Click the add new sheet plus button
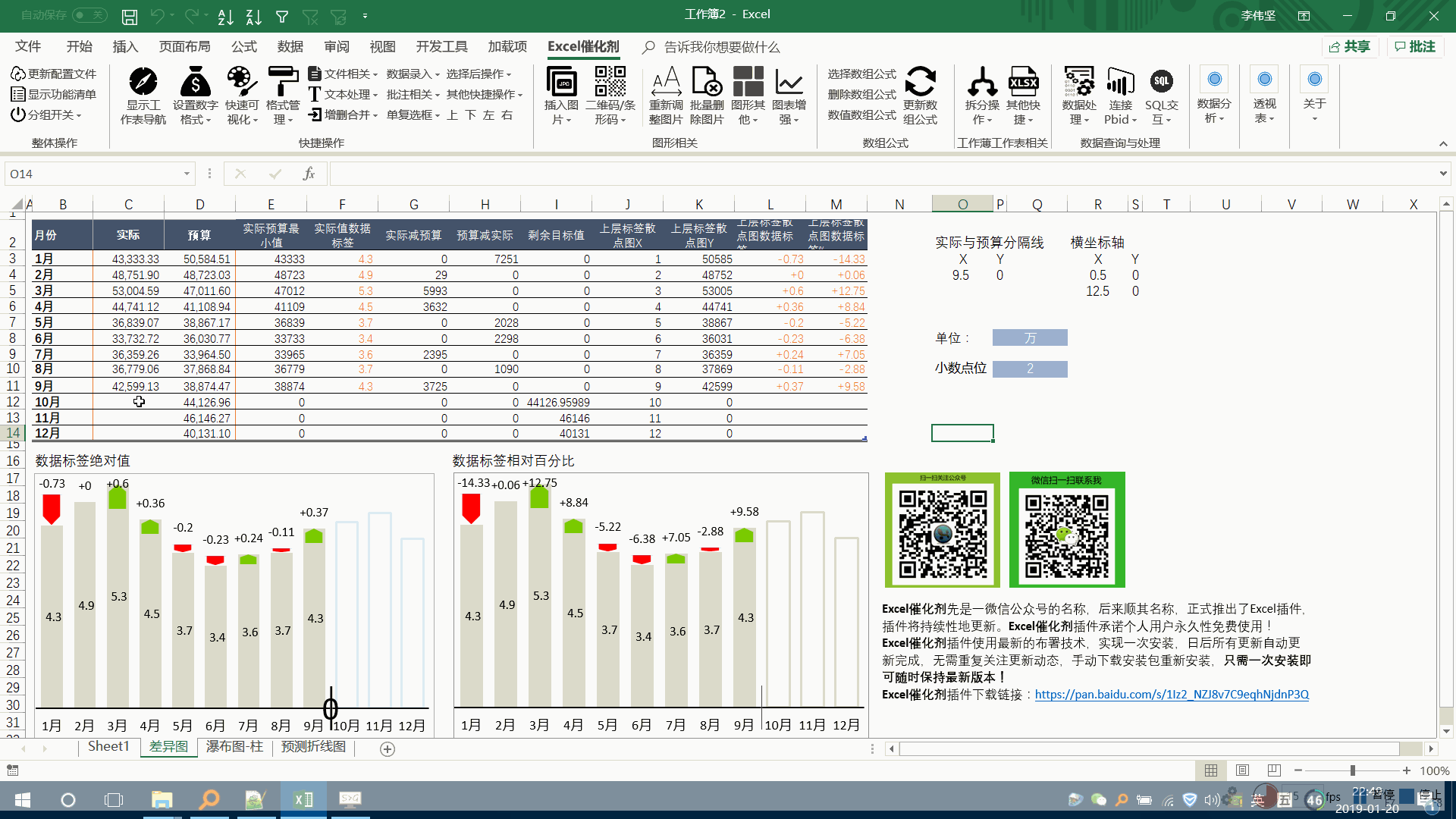 [388, 749]
